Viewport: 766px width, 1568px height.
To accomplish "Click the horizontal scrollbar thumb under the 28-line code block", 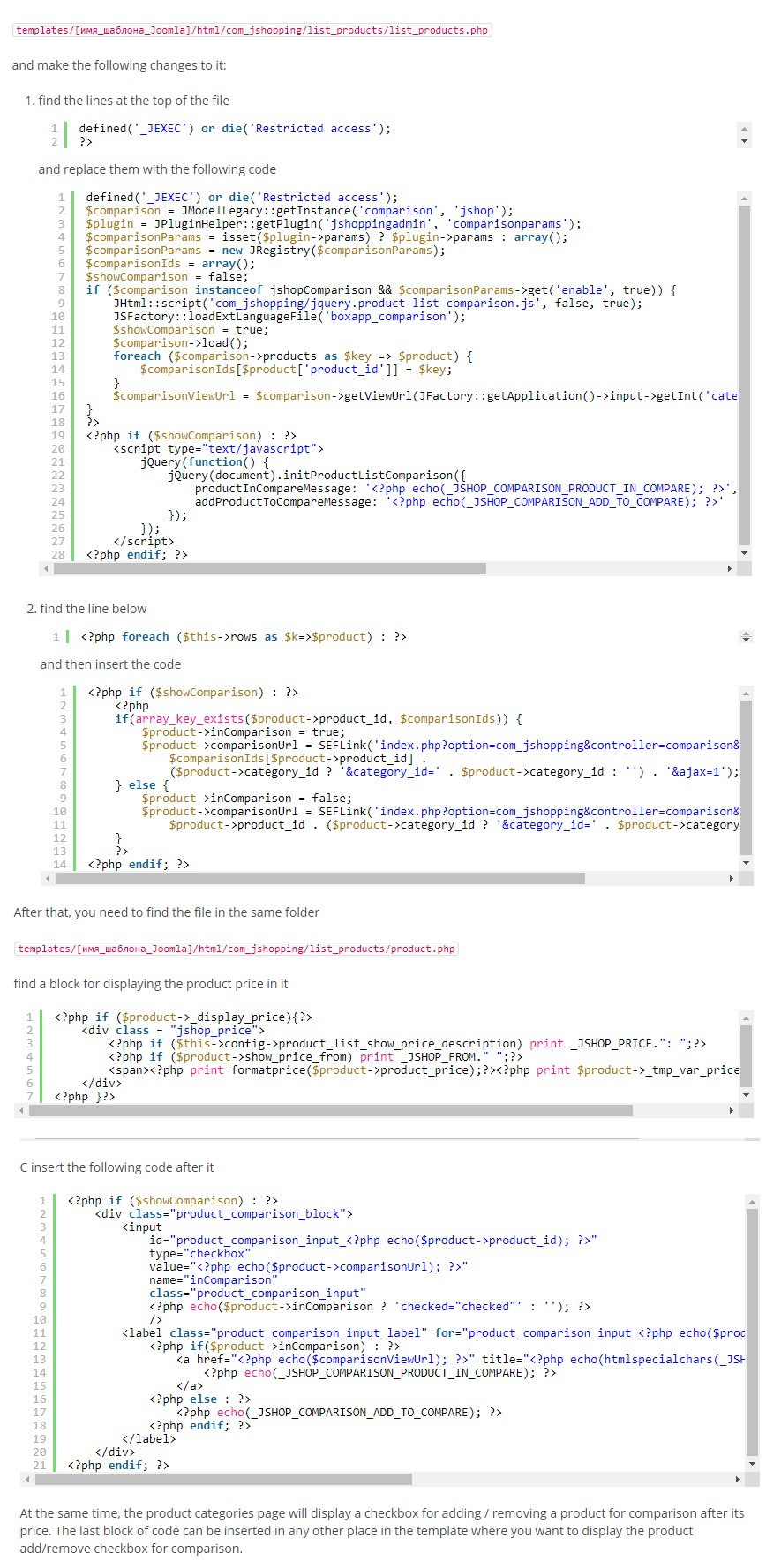I will 270,569.
